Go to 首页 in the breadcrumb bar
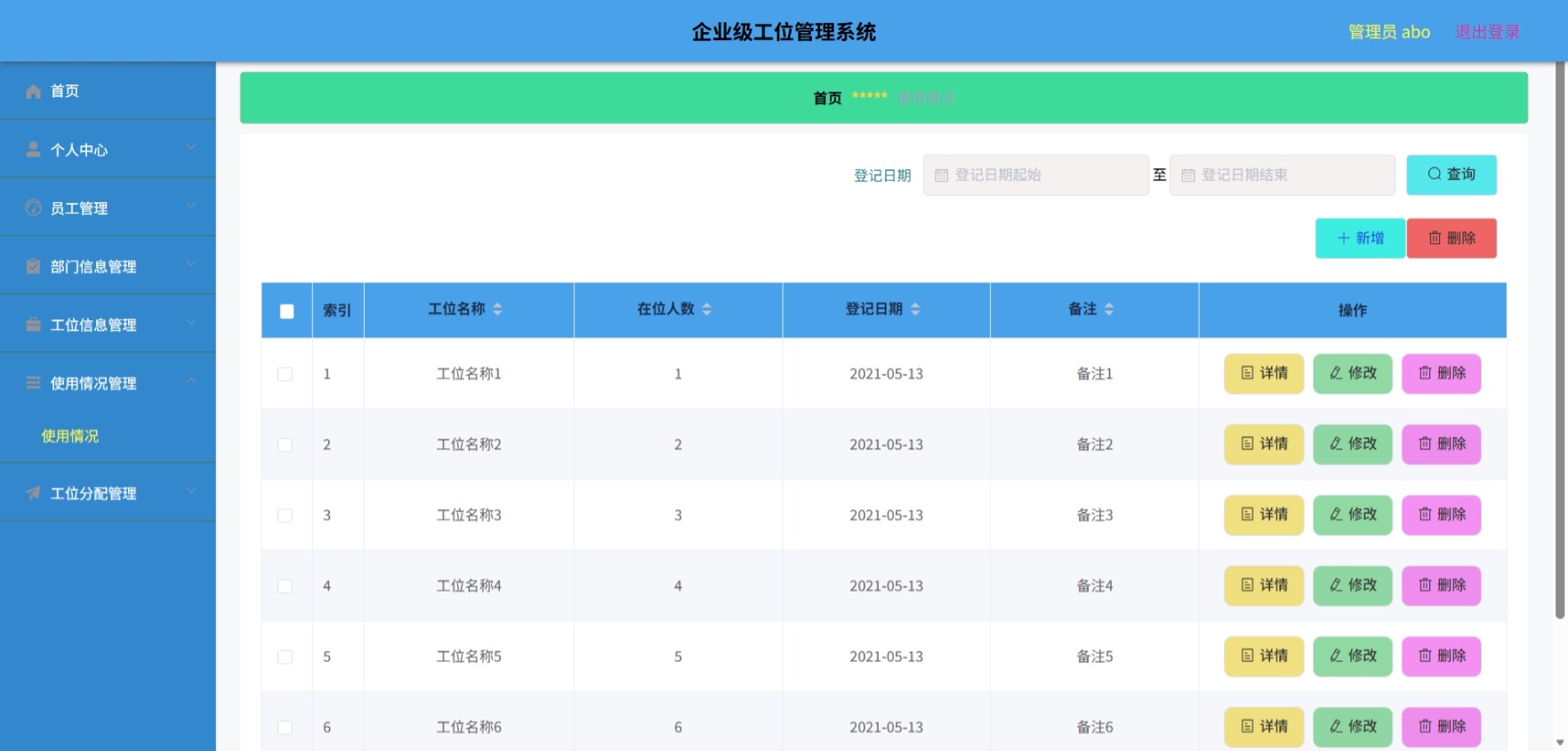Image resolution: width=1568 pixels, height=751 pixels. tap(827, 98)
